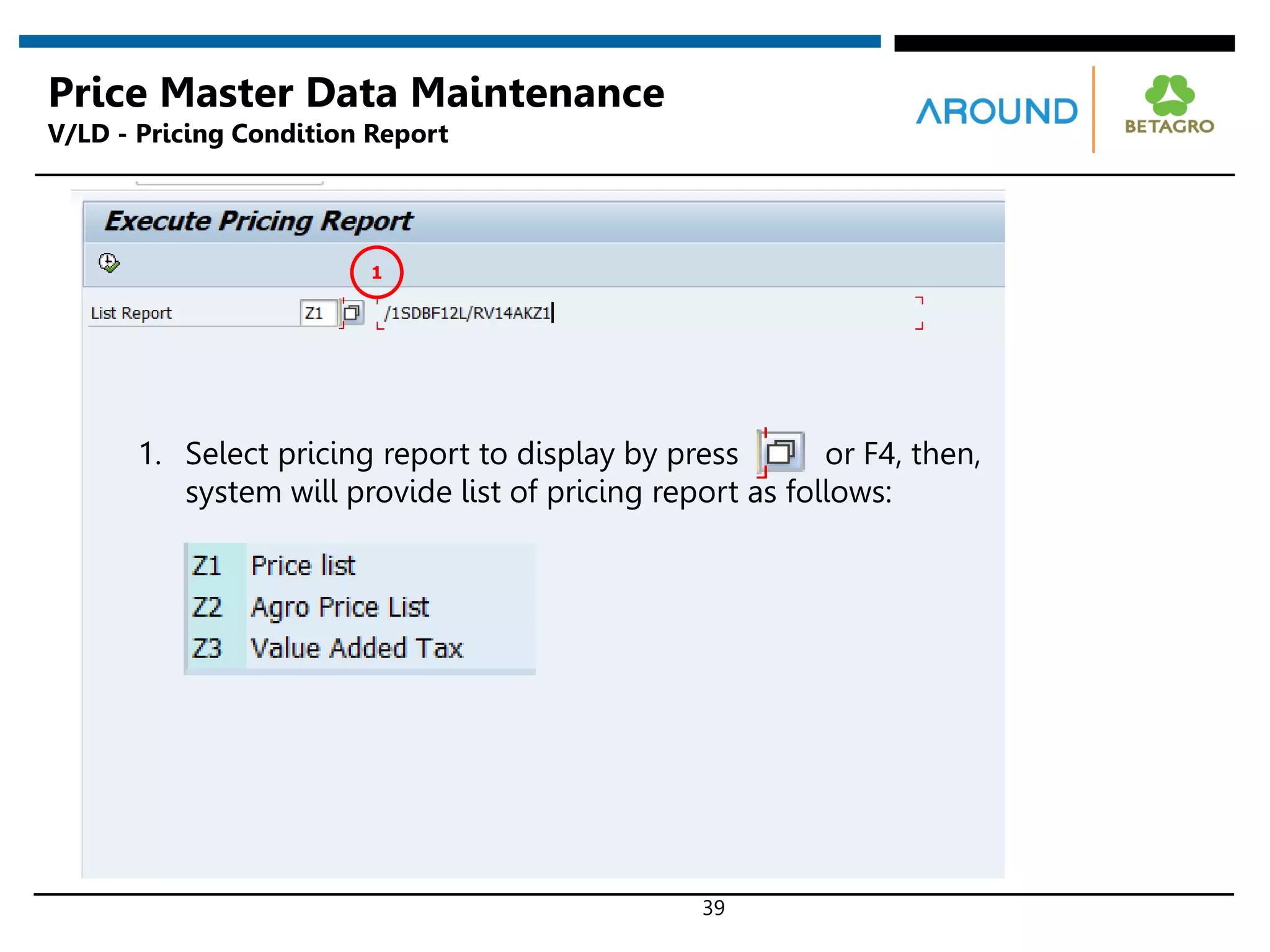Click the red circled number 1 marker
This screenshot has height=952, width=1270.
point(376,272)
